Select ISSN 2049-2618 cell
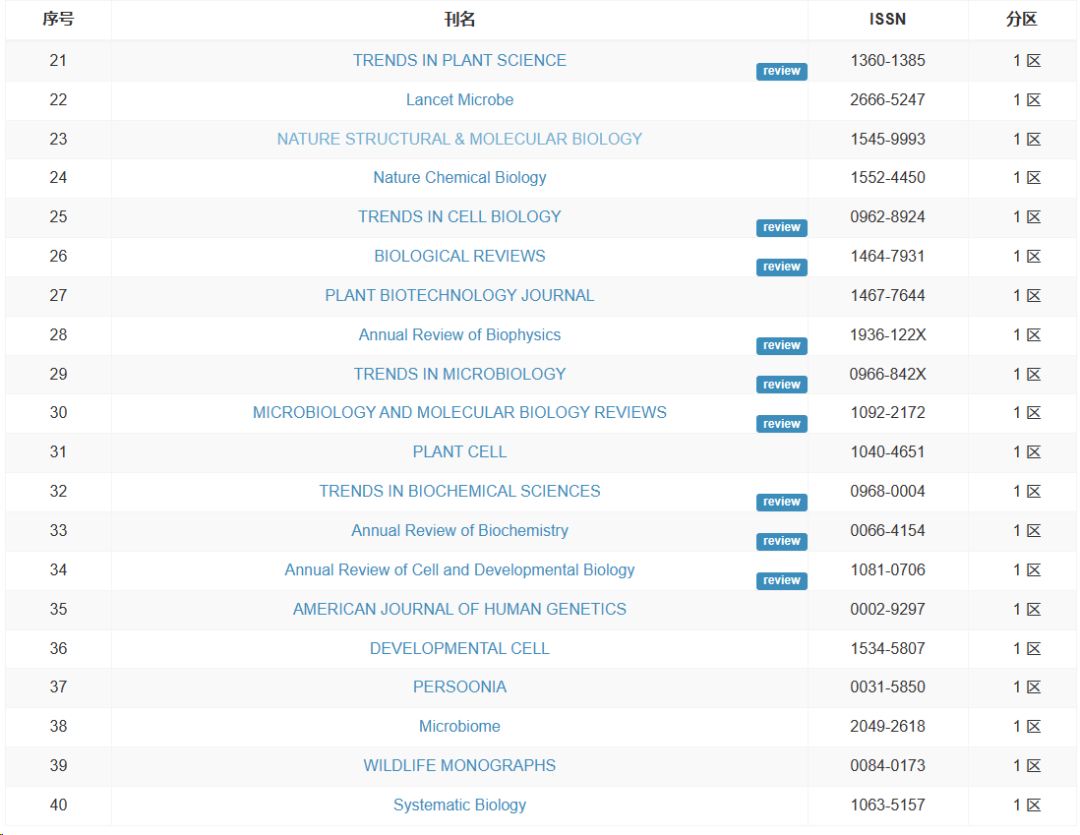The width and height of the screenshot is (1080, 835). (x=887, y=726)
